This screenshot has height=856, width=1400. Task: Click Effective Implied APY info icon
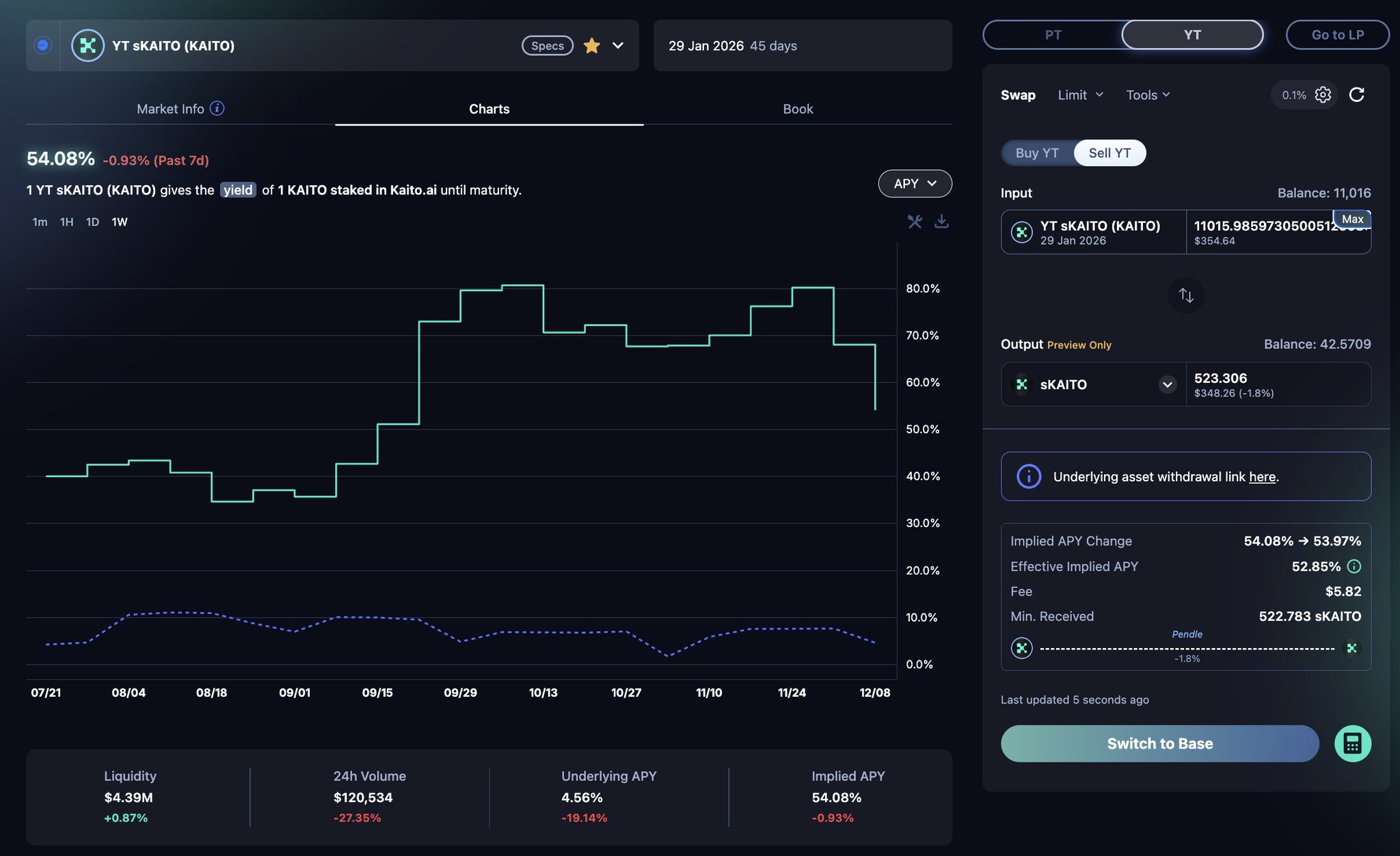[x=1354, y=567]
